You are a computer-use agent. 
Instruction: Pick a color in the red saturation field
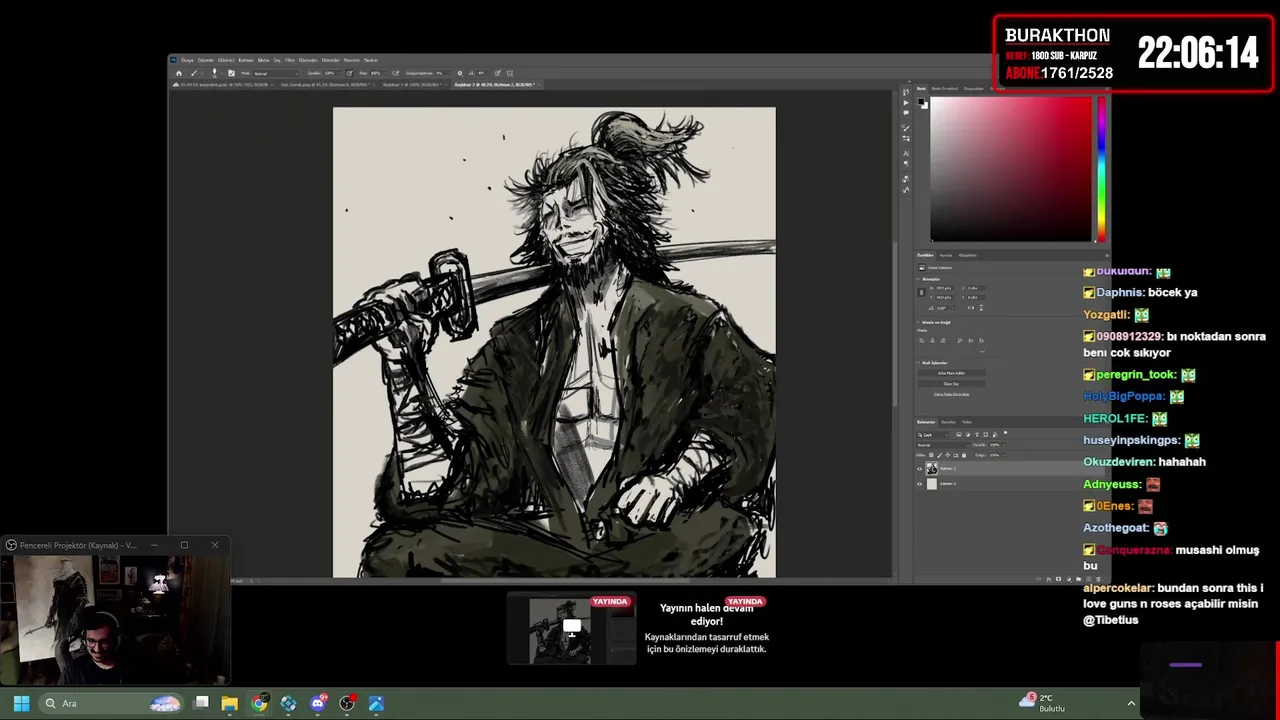1011,169
